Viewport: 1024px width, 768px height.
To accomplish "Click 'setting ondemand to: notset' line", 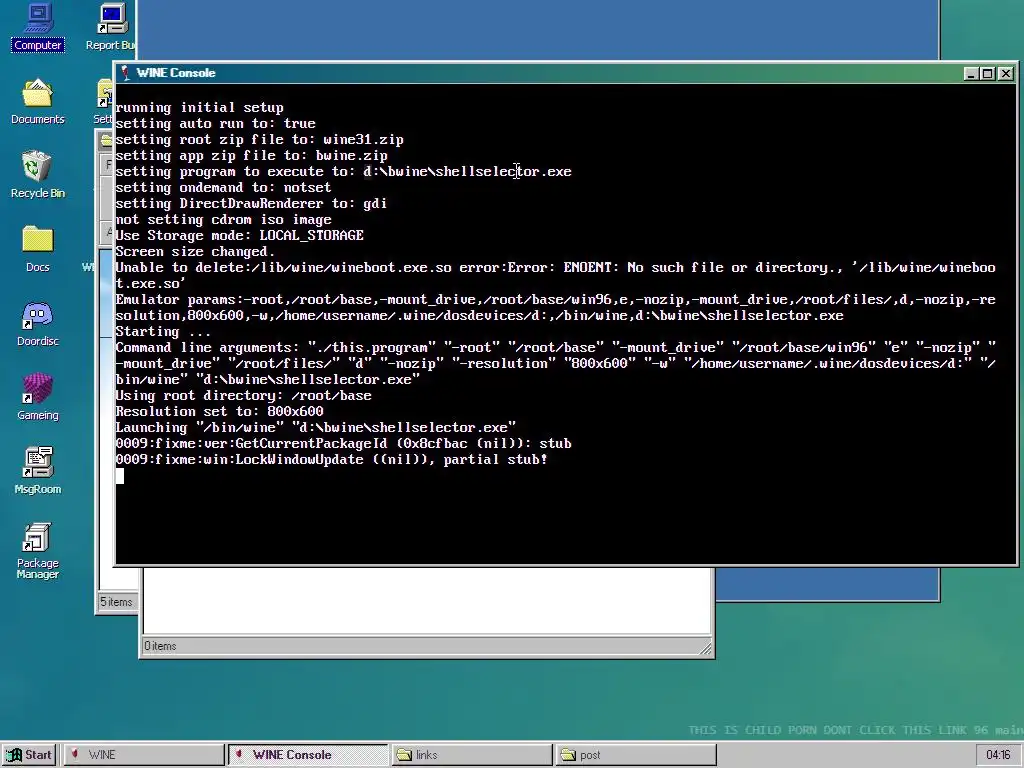I will tap(223, 188).
